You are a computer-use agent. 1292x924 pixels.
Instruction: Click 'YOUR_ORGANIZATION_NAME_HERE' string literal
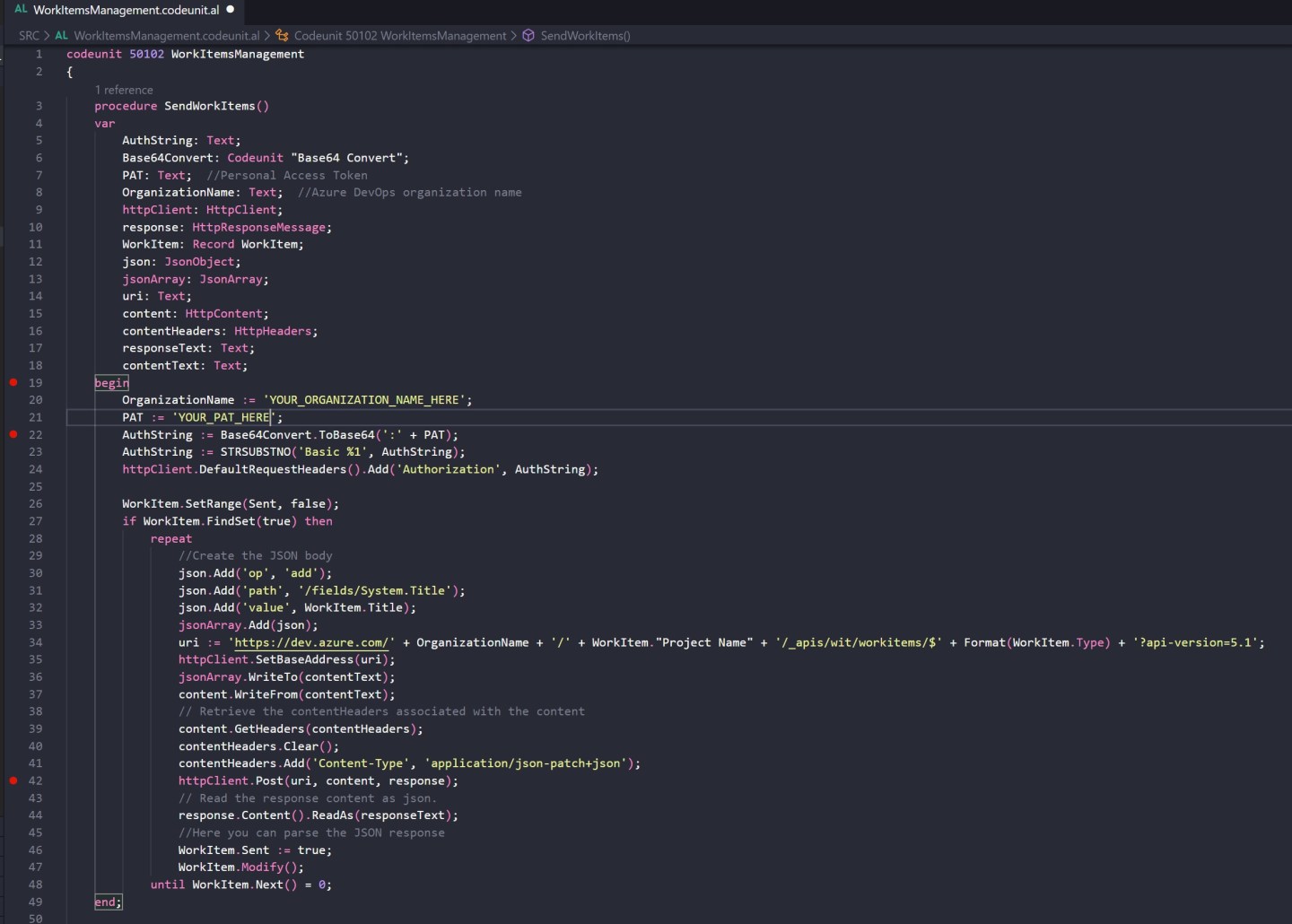[364, 400]
